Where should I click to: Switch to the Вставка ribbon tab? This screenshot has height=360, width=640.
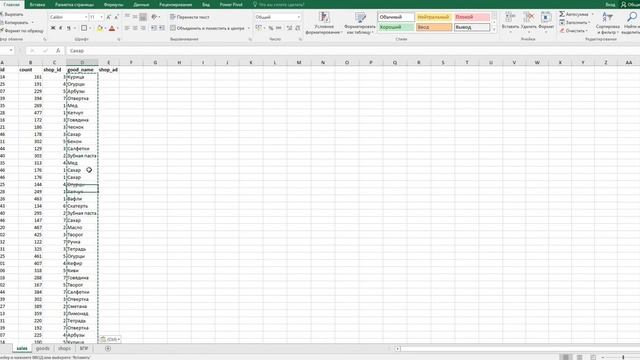37,4
